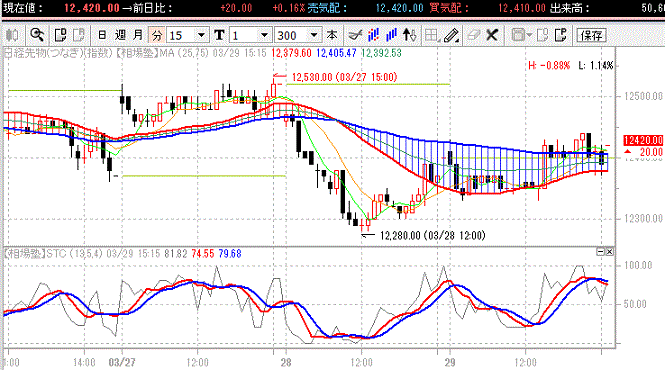Click the greyed document copy icon

[542, 35]
